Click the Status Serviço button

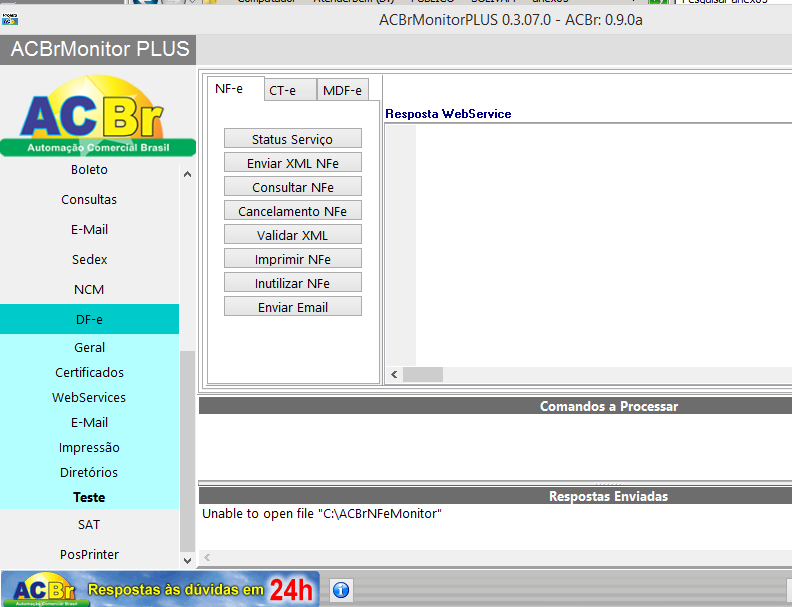coord(292,139)
